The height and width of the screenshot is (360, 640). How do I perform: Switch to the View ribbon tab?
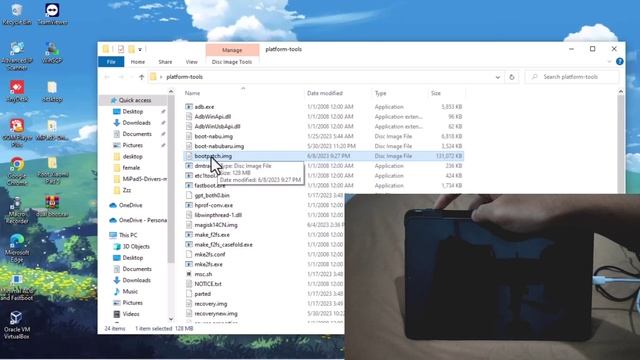(x=191, y=62)
